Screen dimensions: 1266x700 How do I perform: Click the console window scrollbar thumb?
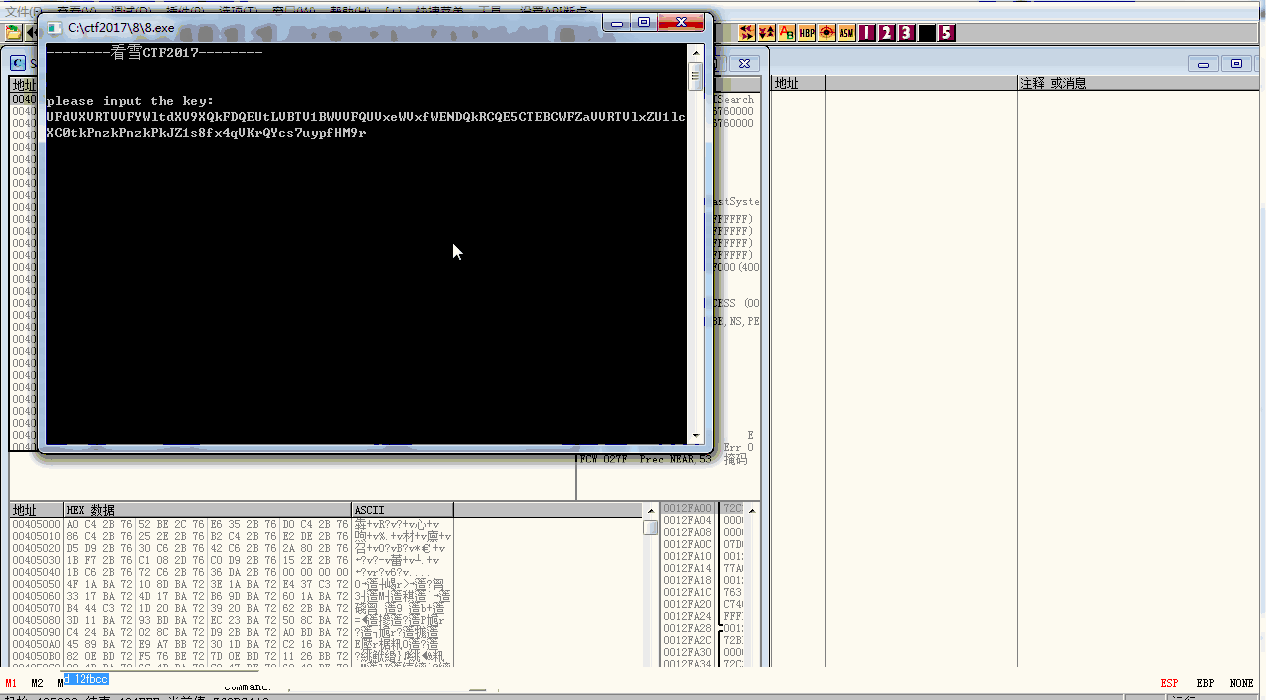pos(696,76)
